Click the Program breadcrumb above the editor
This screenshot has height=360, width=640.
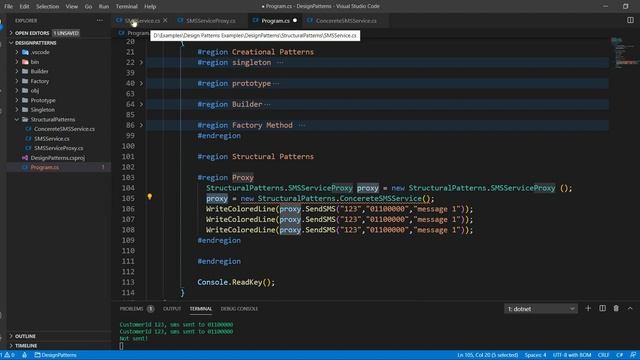[138, 33]
